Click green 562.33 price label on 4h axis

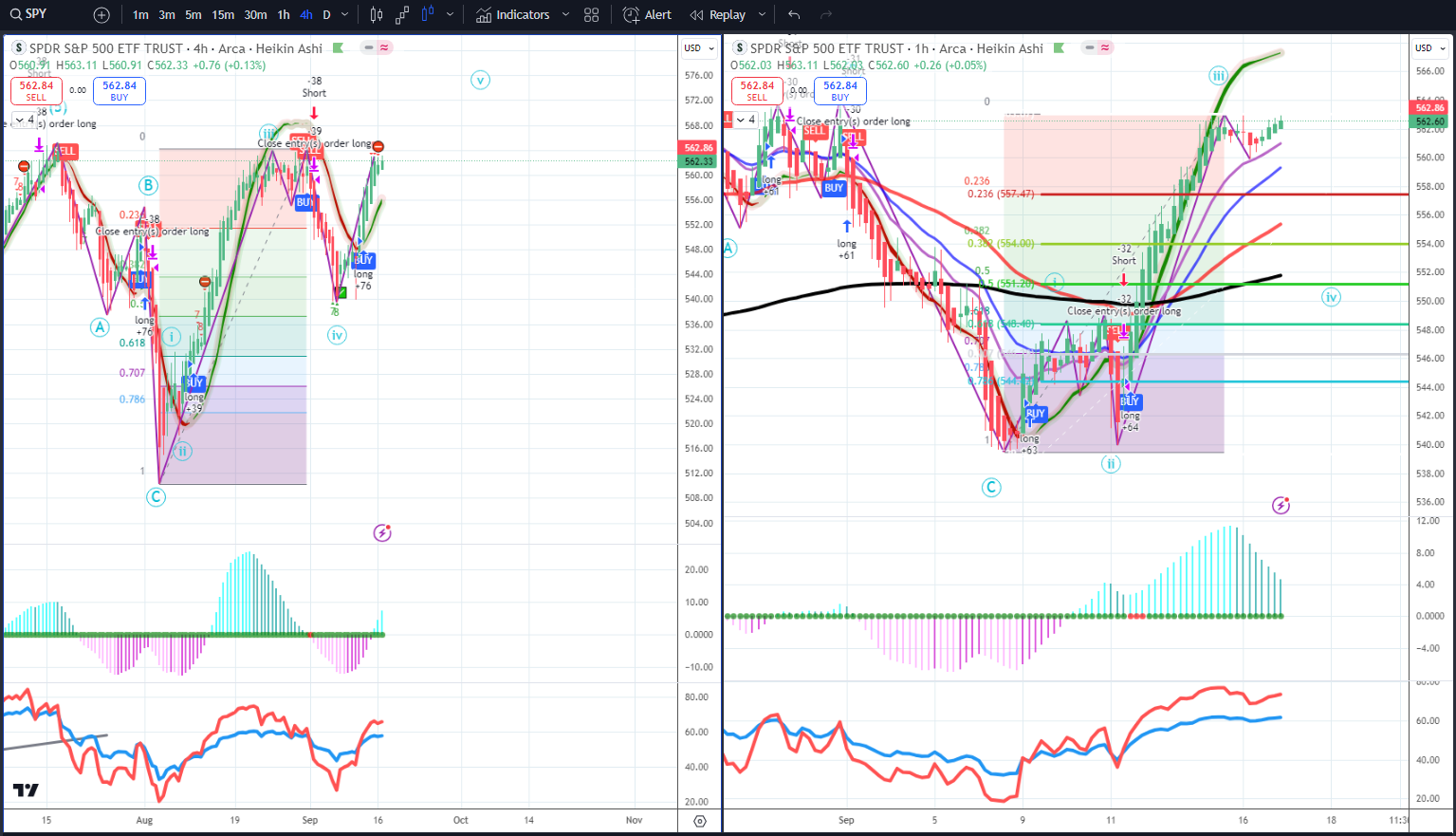pyautogui.click(x=698, y=161)
